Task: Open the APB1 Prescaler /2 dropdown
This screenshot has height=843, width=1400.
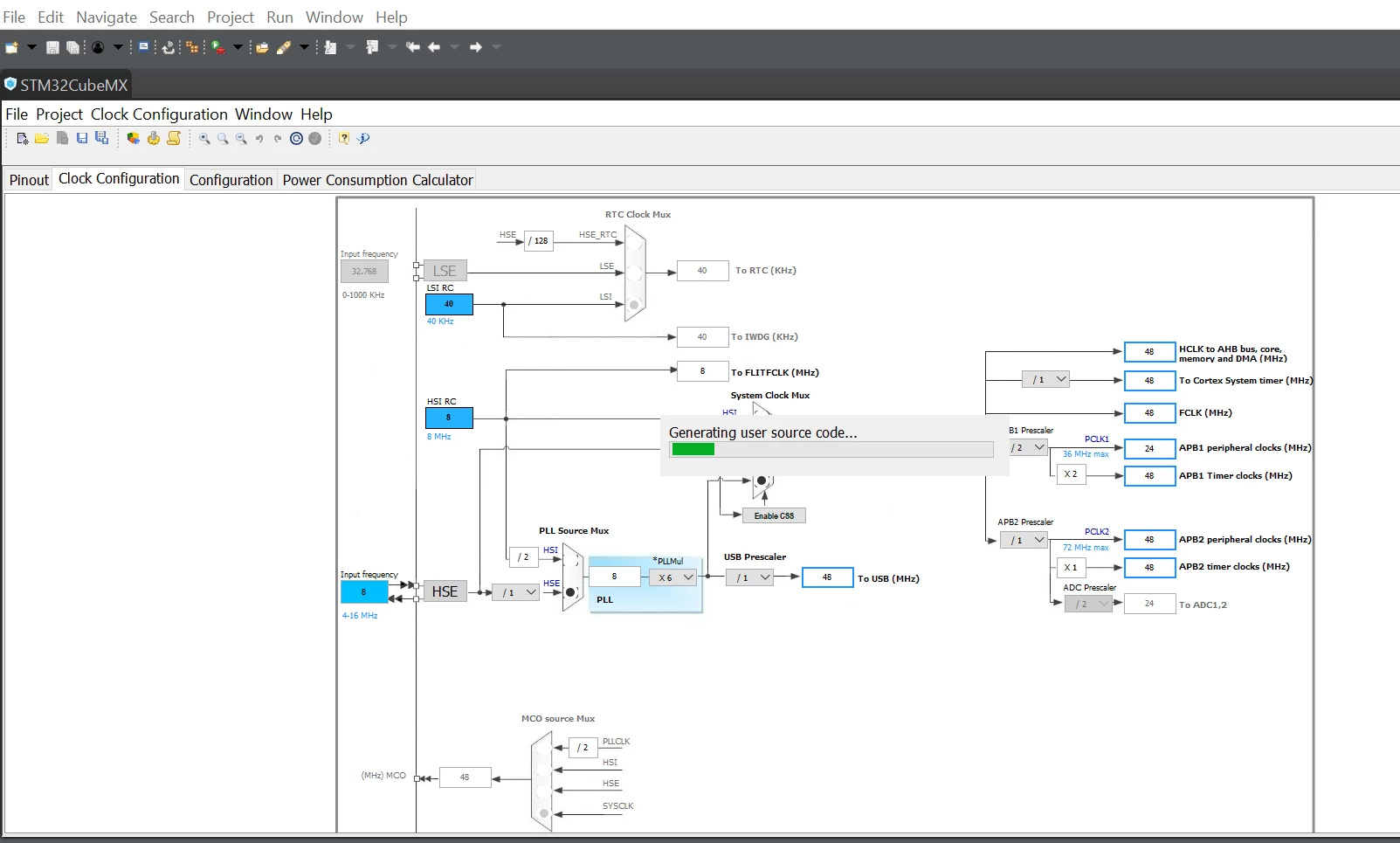Action: pos(1029,447)
